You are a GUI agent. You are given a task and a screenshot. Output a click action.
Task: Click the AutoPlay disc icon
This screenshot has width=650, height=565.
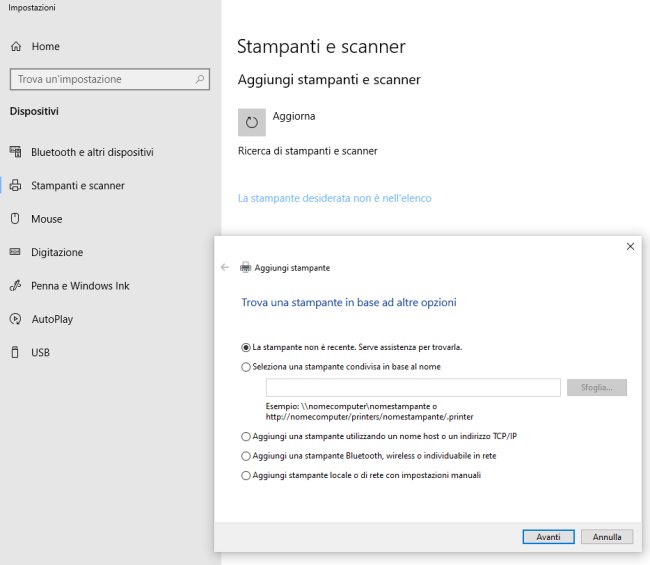coord(15,319)
